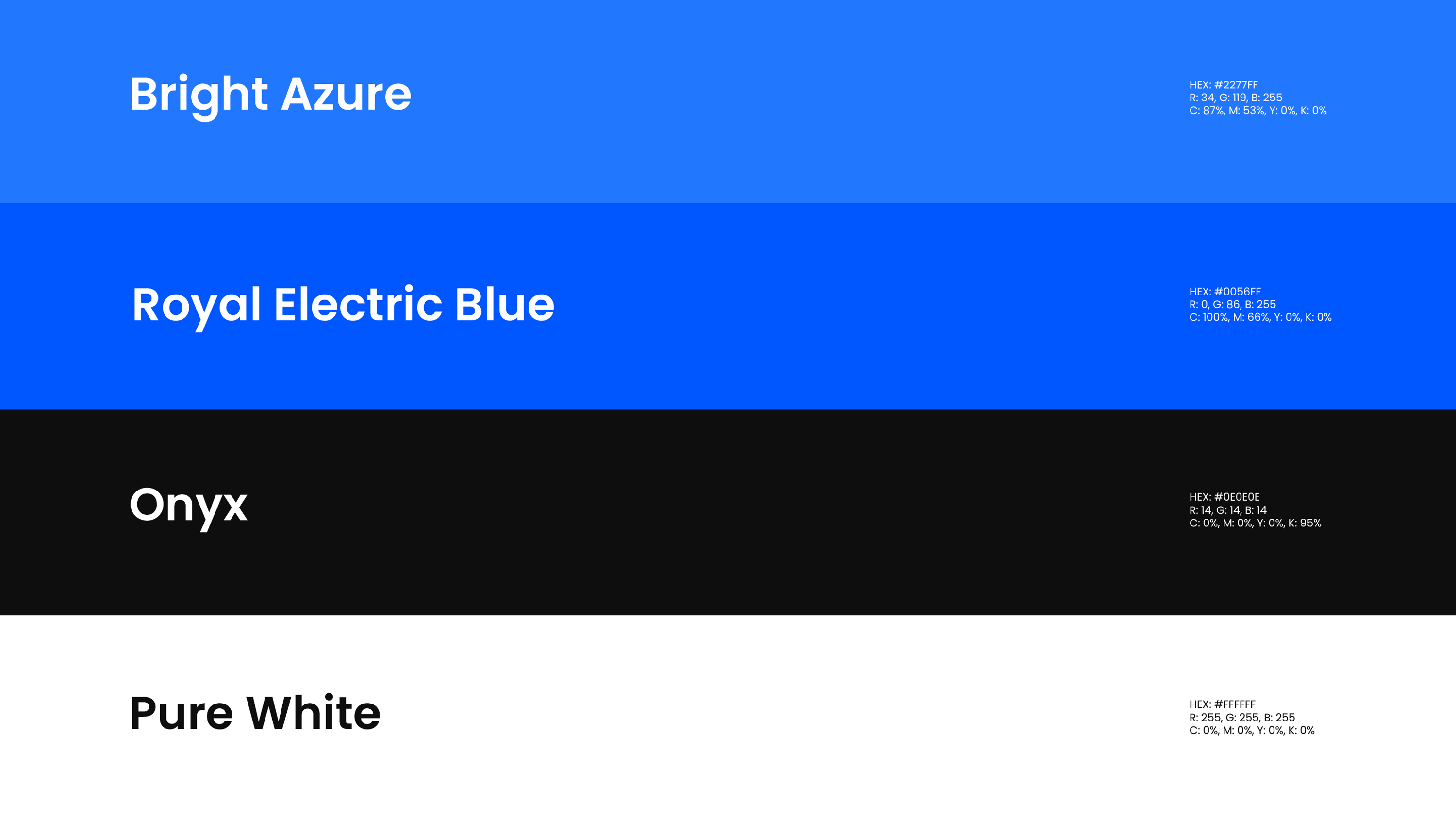Select the HEX: #0056FF text
Image resolution: width=1456 pixels, height=819 pixels.
point(1225,292)
